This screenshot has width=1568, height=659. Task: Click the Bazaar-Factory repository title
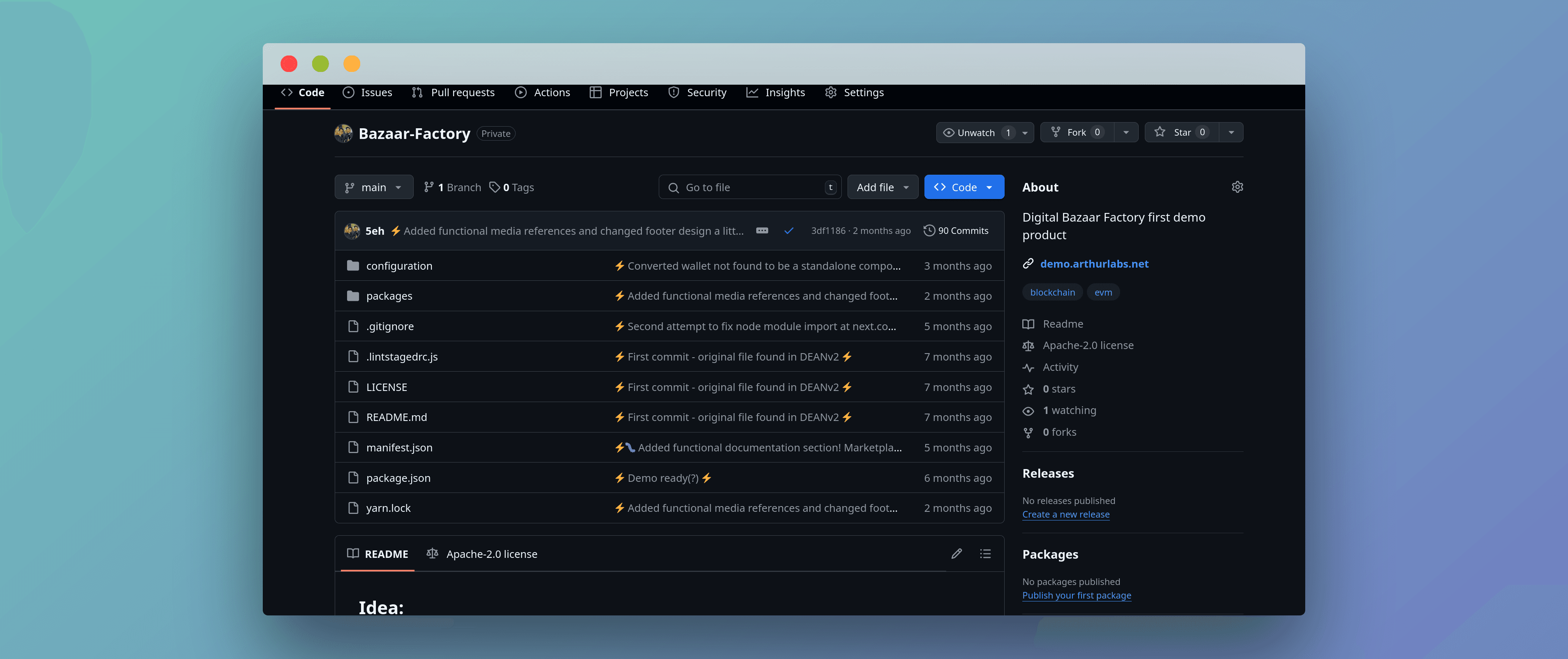[414, 133]
